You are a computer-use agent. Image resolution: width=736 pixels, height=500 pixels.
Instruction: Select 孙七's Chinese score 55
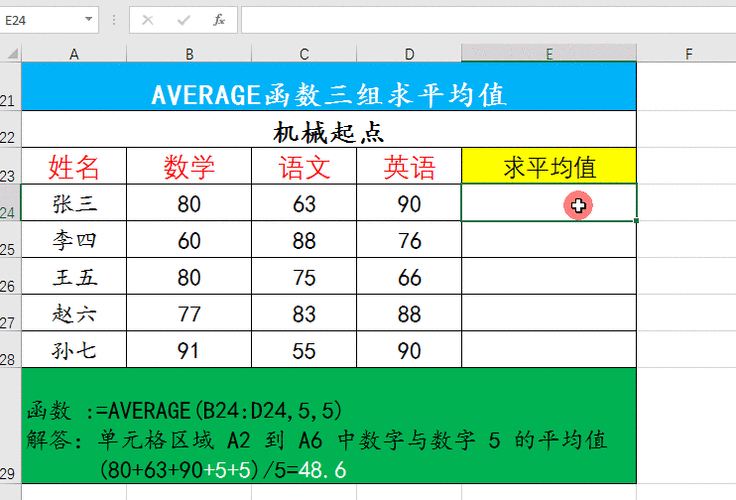pyautogui.click(x=304, y=349)
